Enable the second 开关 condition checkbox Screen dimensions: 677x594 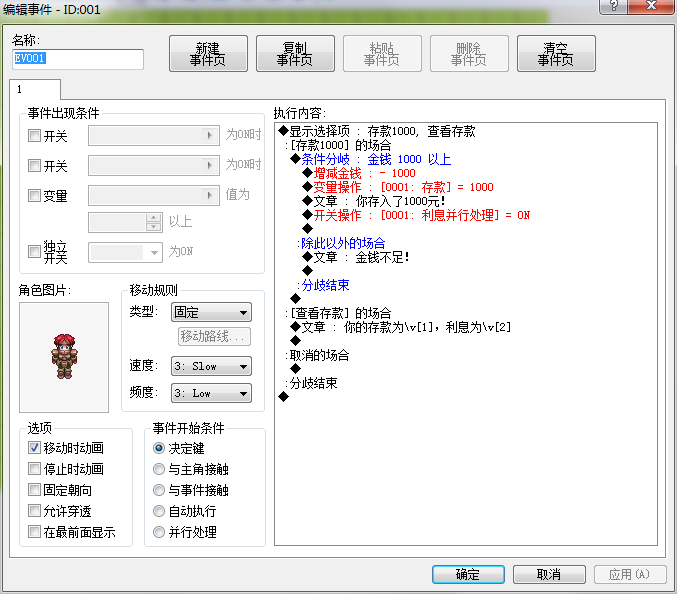tap(34, 166)
